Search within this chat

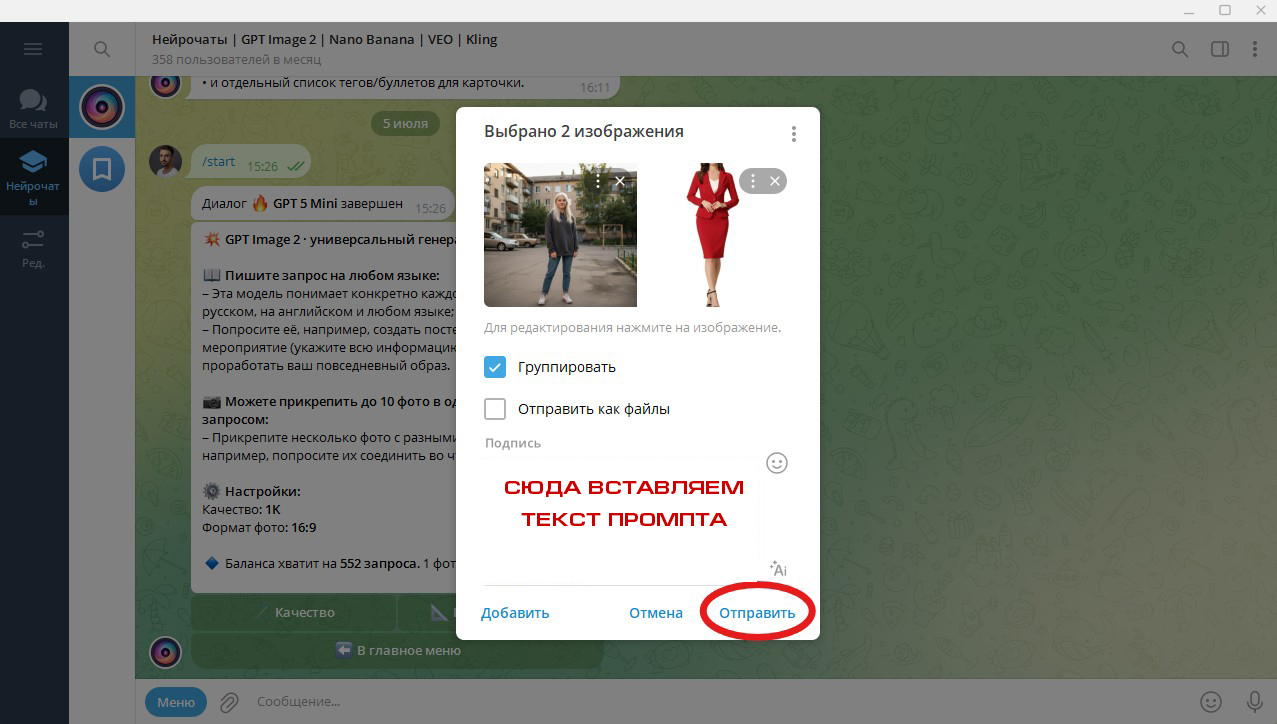(1180, 49)
